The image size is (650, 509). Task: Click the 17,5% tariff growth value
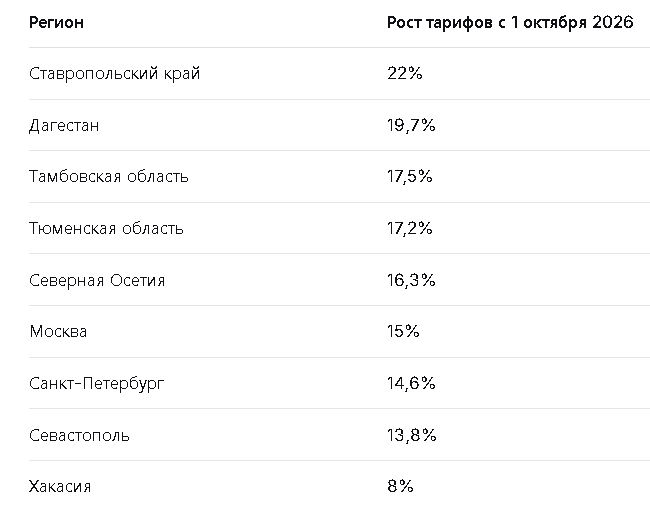point(410,177)
